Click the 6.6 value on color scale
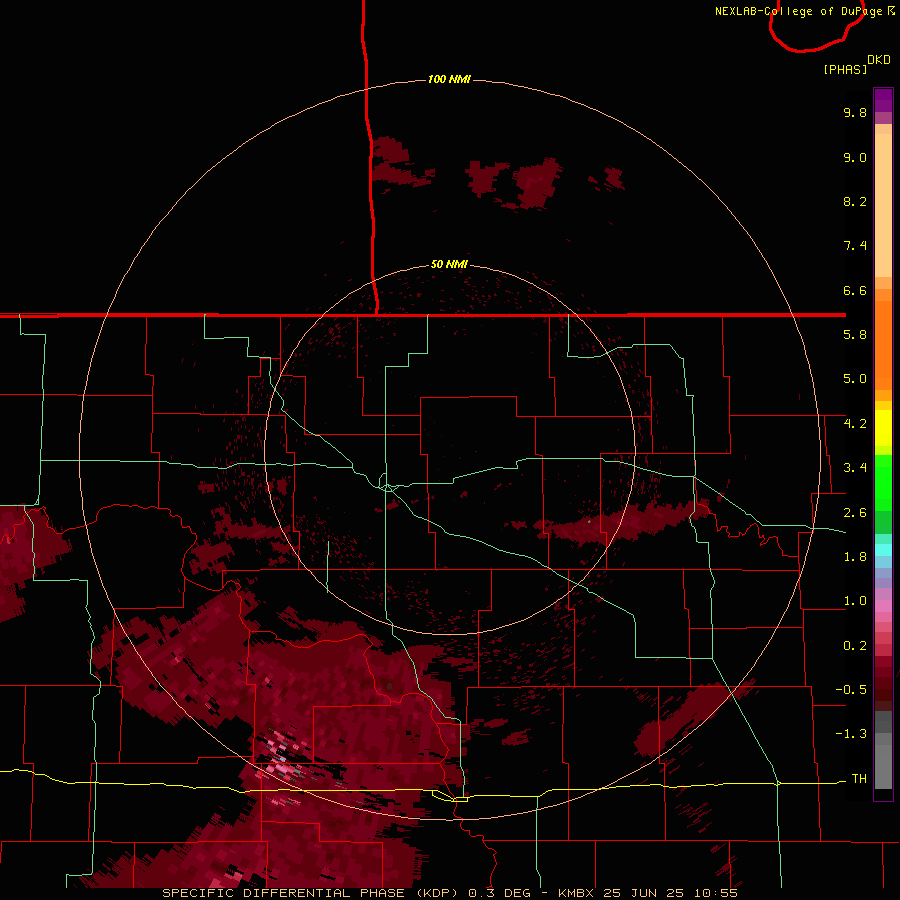900x900 pixels. pyautogui.click(x=855, y=290)
